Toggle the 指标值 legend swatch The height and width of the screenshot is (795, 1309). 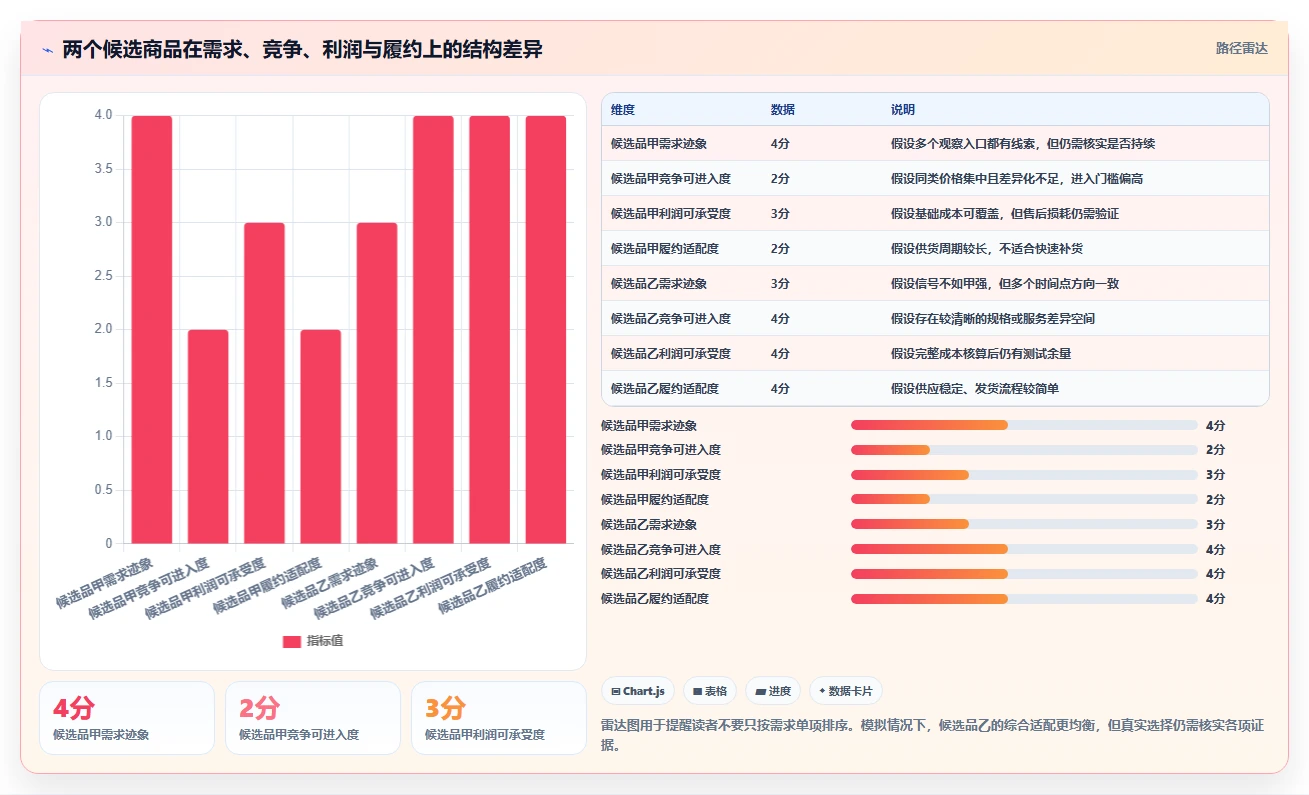[x=291, y=641]
